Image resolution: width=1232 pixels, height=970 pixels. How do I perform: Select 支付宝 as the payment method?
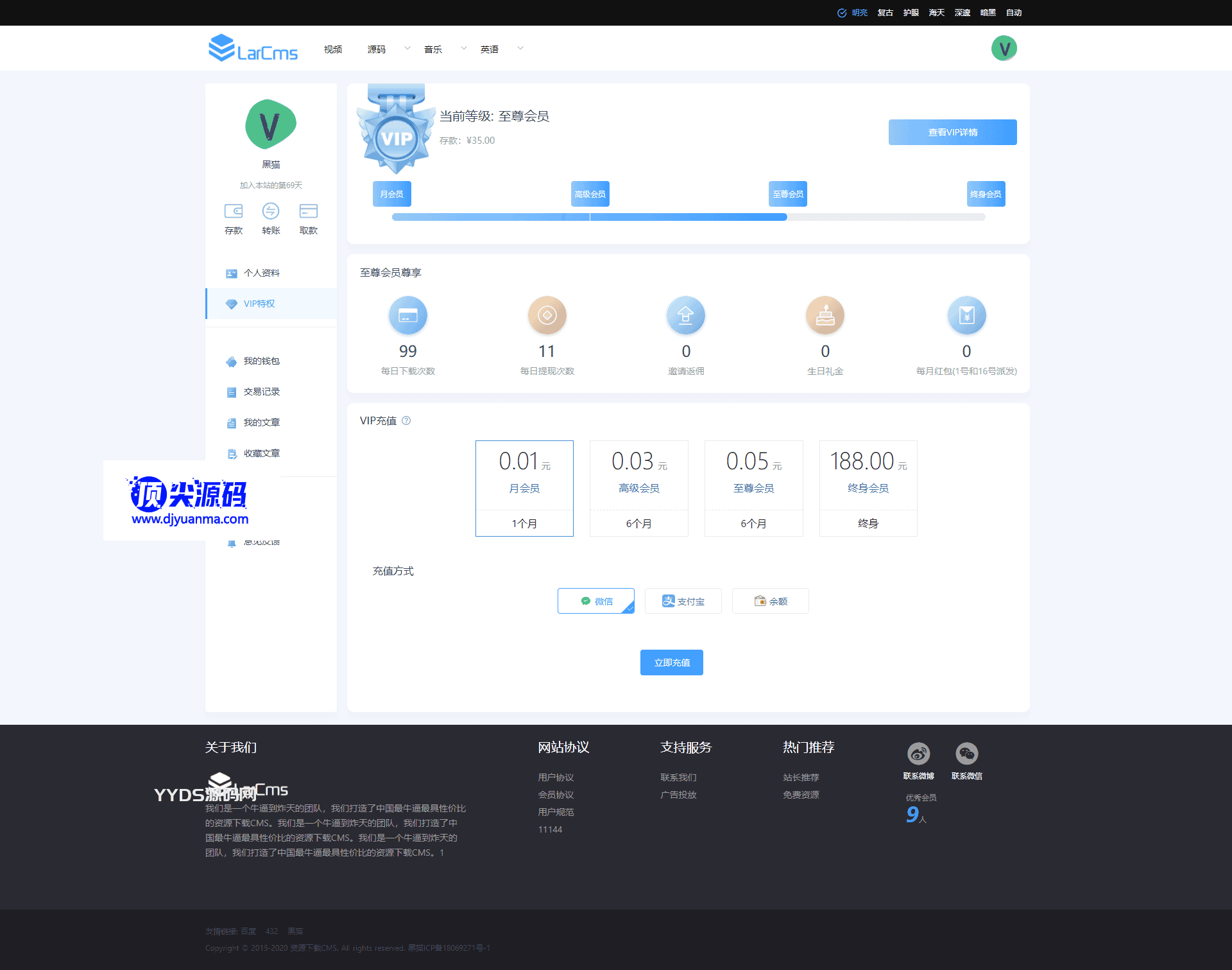(x=683, y=601)
